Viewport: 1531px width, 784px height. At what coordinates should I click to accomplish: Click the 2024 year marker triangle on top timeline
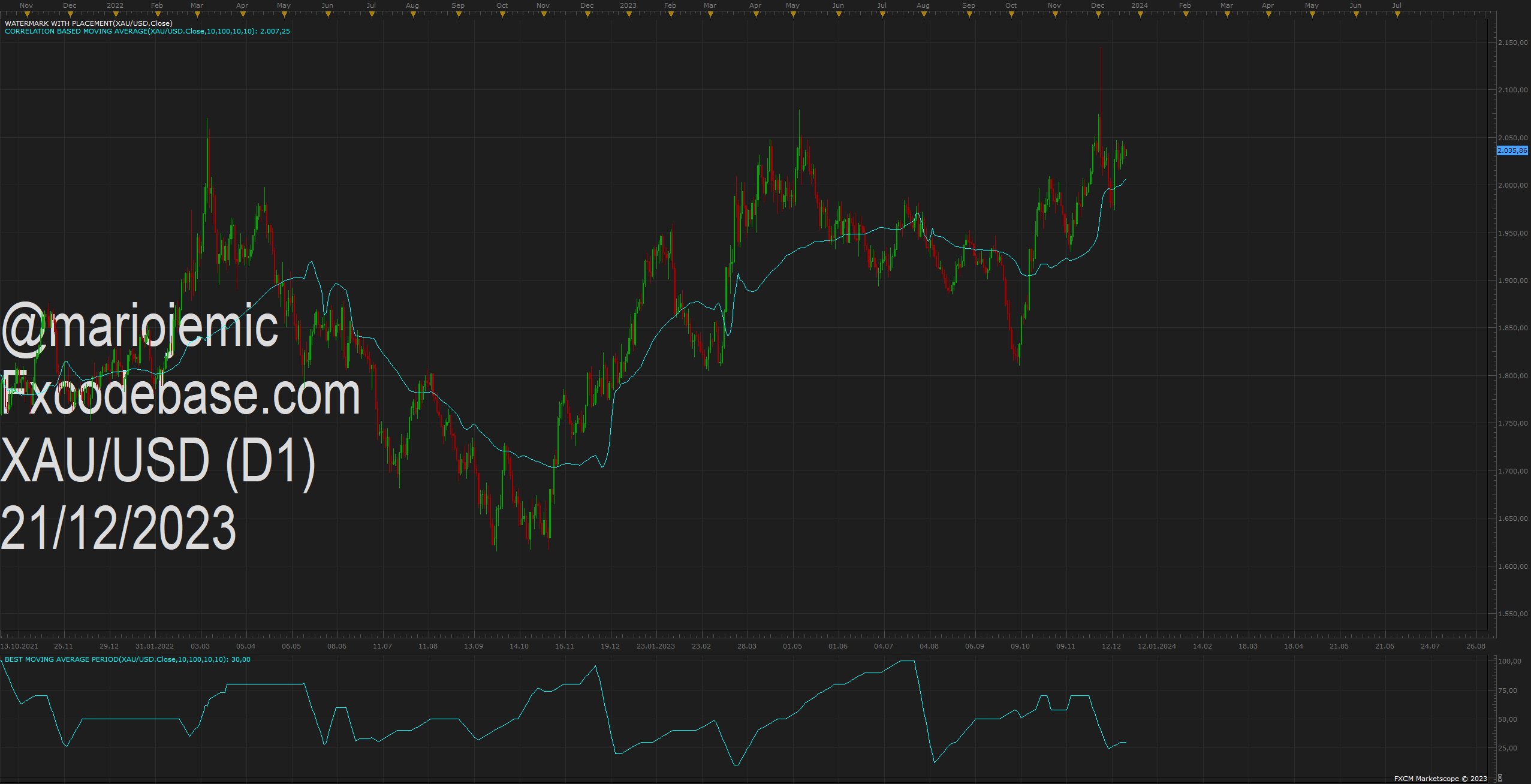click(x=1140, y=14)
